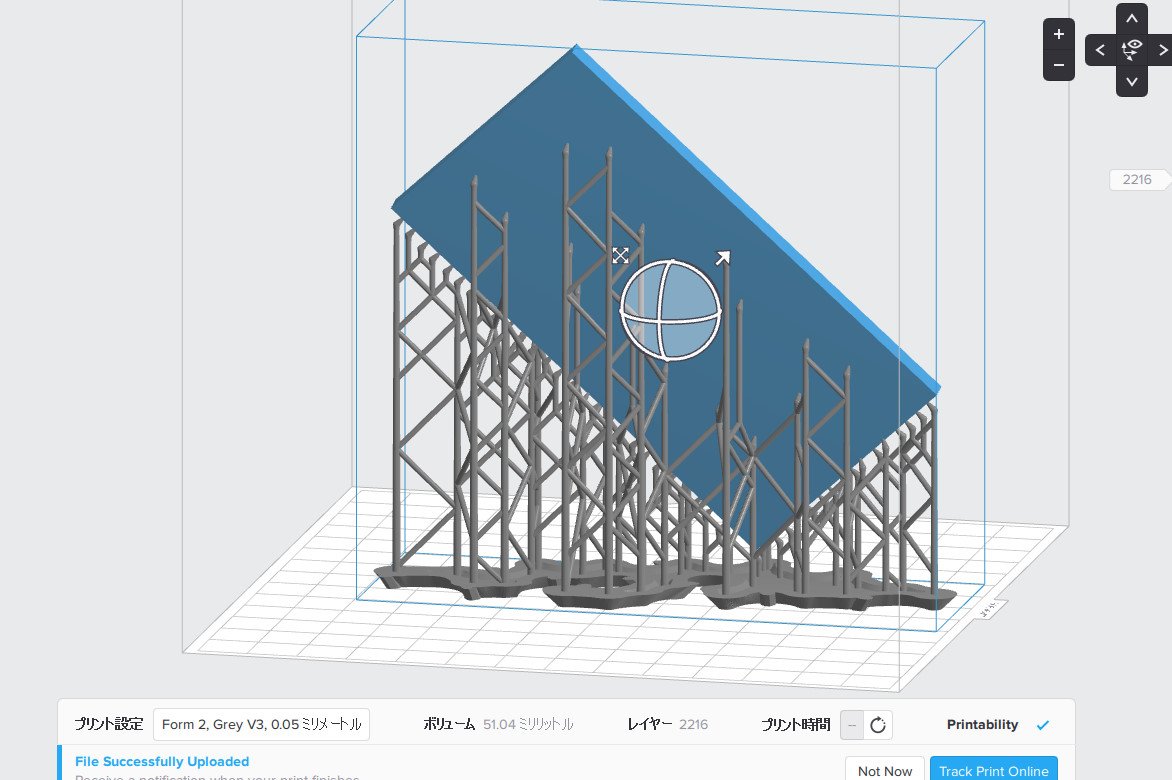1172x780 pixels.
Task: Recalculate print time with the refresh icon
Action: (878, 725)
